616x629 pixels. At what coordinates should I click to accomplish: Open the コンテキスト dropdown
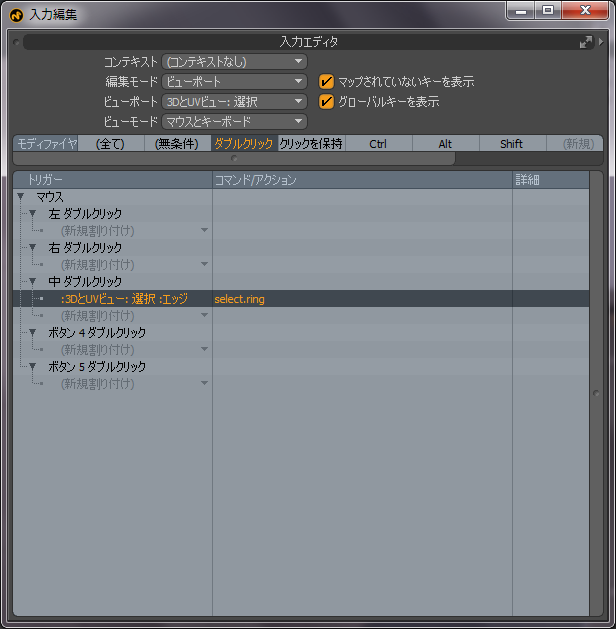[234, 62]
